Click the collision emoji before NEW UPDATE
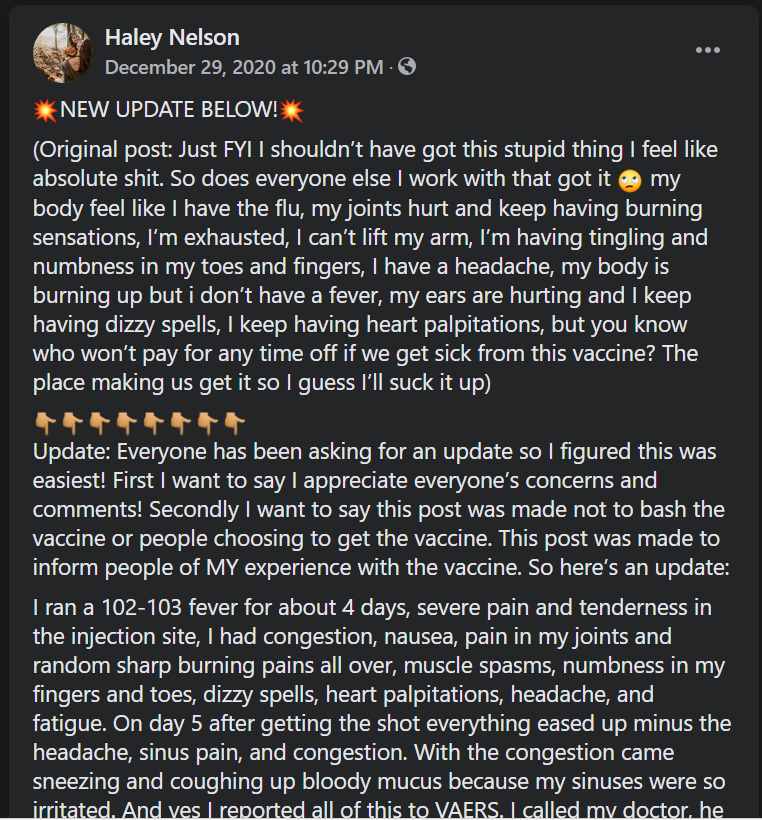This screenshot has width=762, height=820. click(x=46, y=110)
